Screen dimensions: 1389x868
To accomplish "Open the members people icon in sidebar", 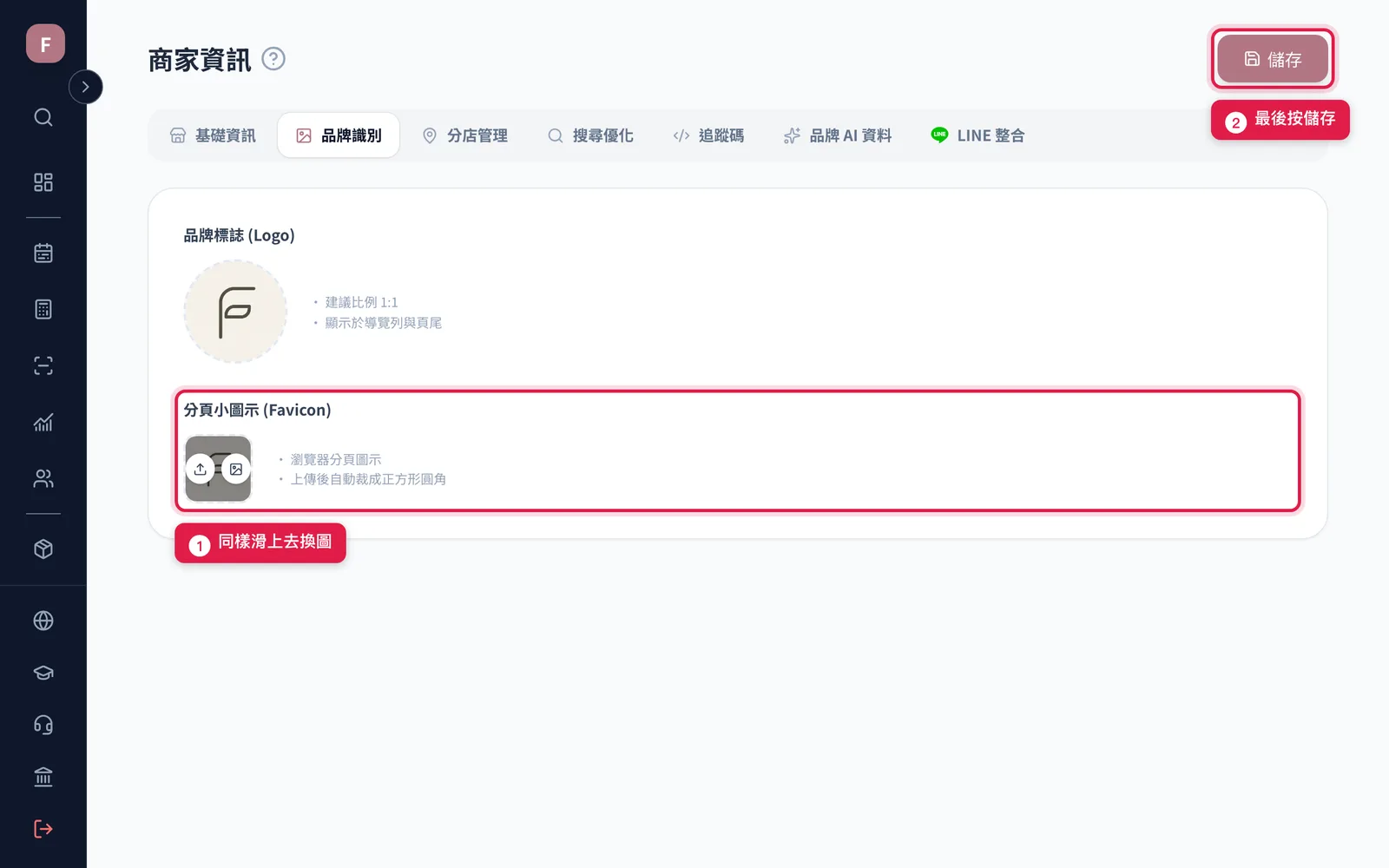I will [x=43, y=478].
